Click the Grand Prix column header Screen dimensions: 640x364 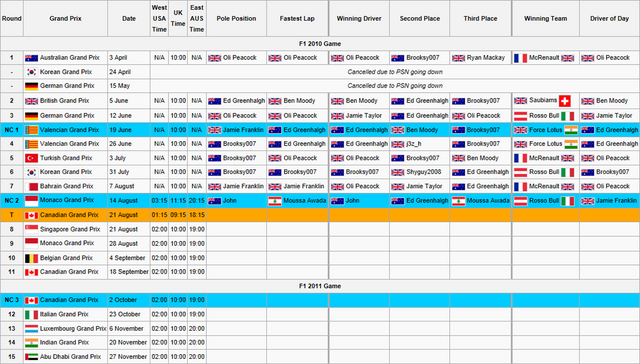click(x=65, y=18)
